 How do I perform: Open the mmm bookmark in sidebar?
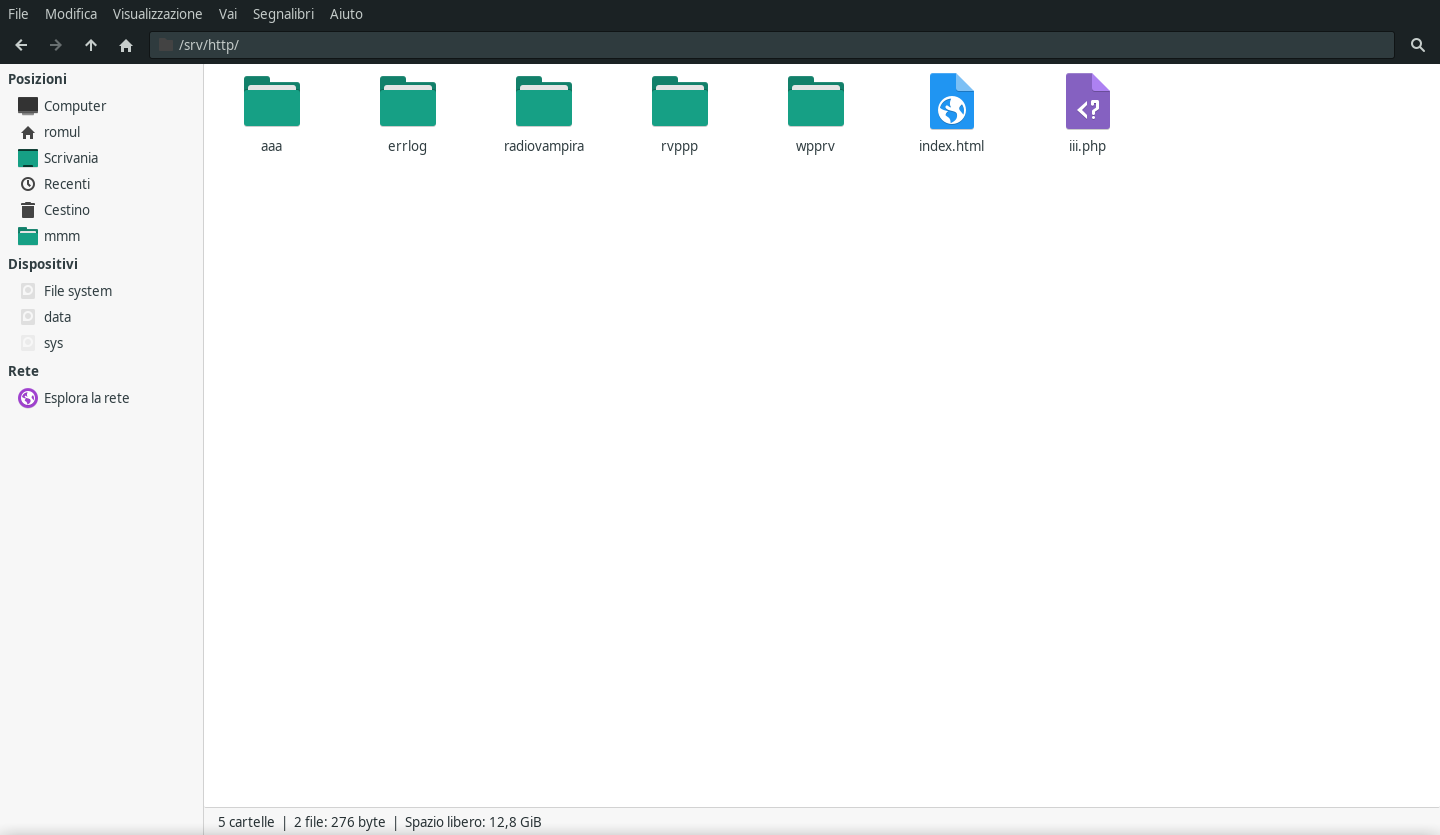[62, 236]
